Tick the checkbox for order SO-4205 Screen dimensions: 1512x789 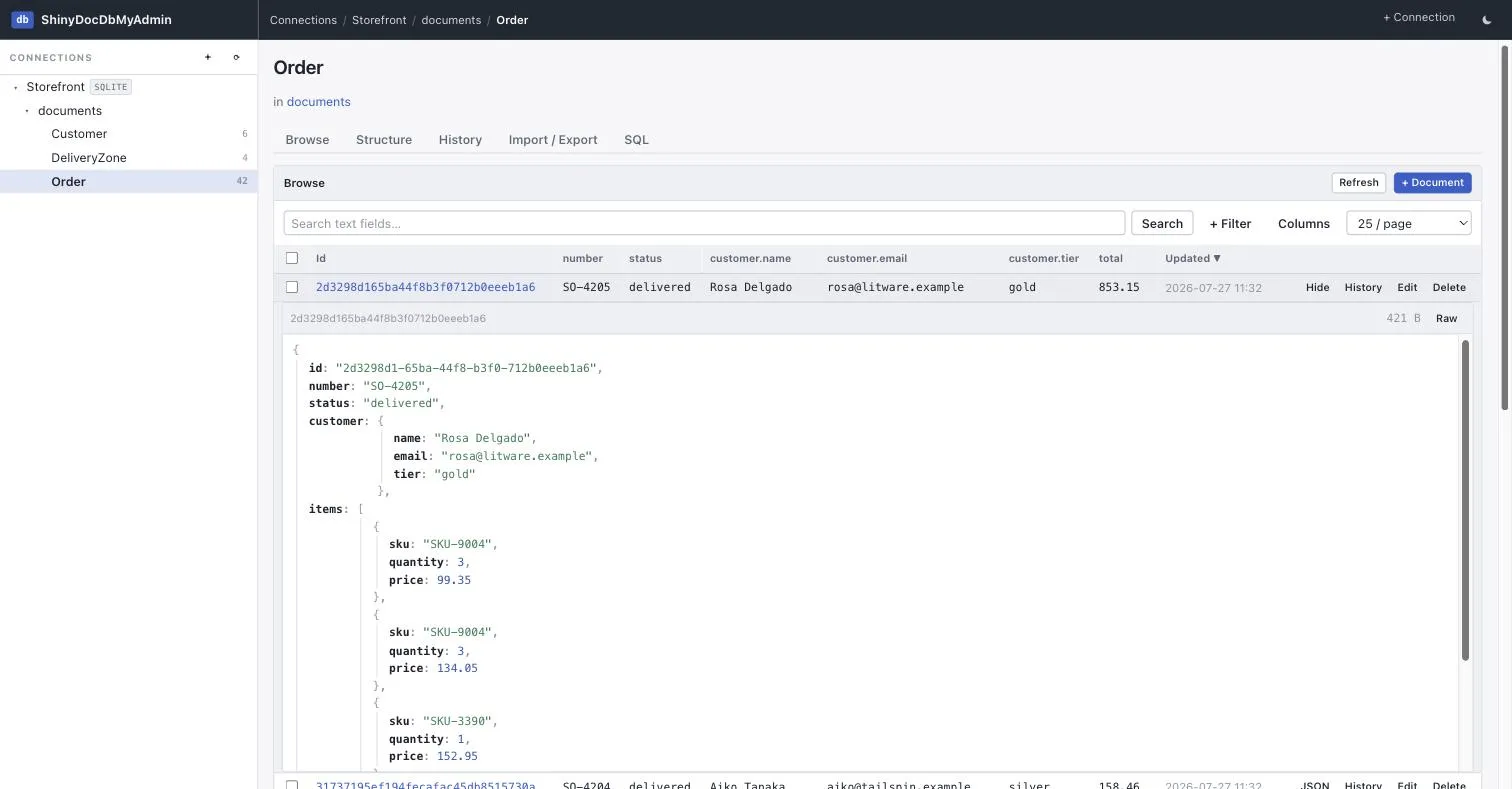point(292,287)
